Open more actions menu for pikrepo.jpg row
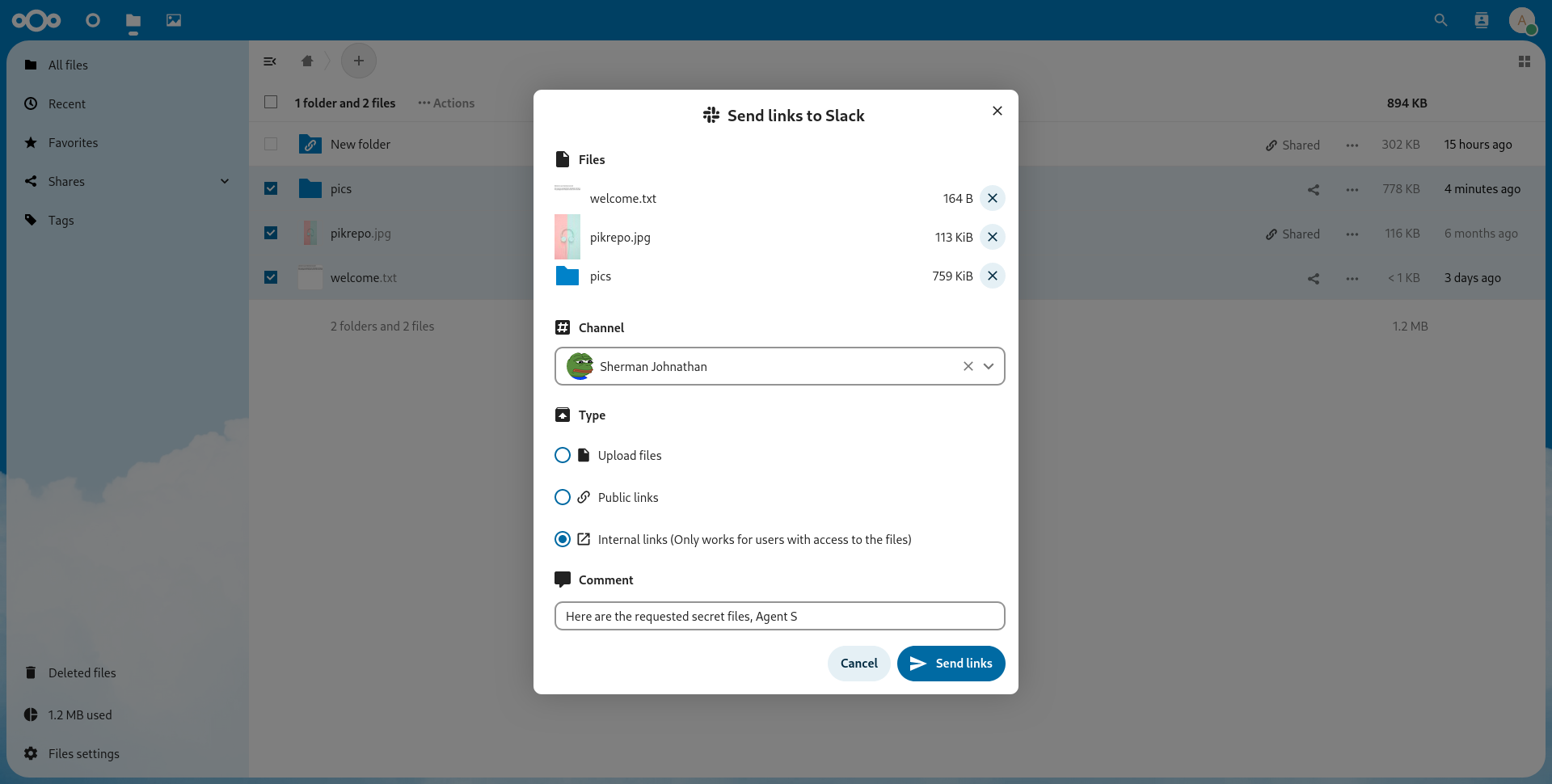The height and width of the screenshot is (784, 1552). 1352,234
